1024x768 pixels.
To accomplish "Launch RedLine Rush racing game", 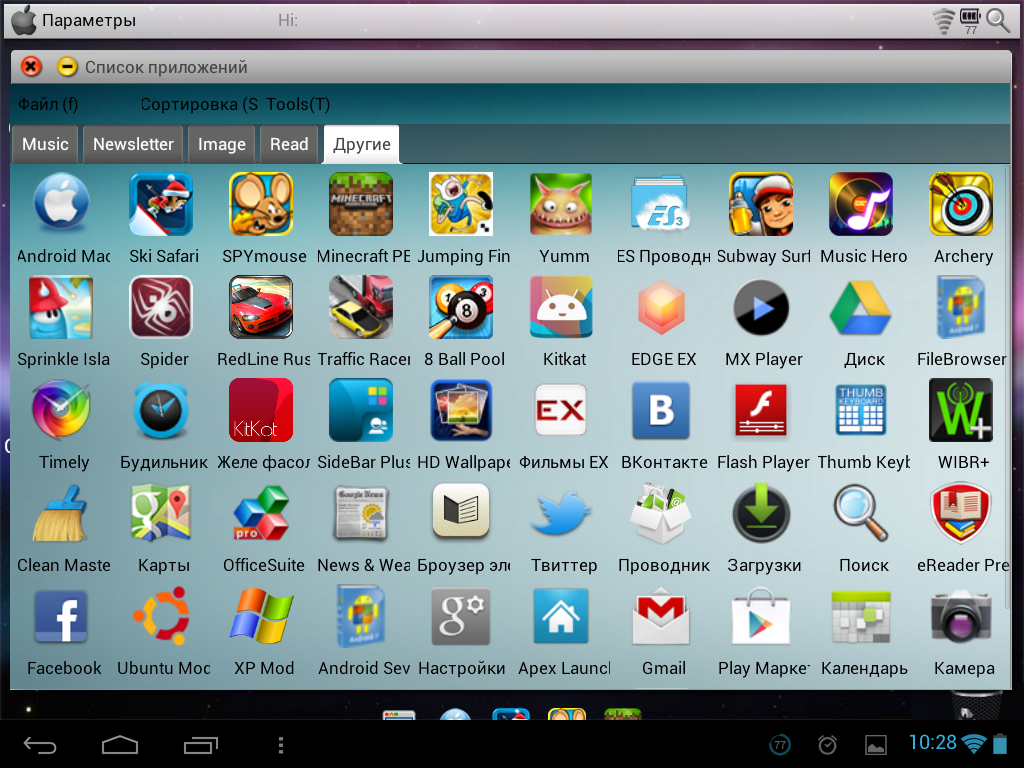I will pos(261,306).
